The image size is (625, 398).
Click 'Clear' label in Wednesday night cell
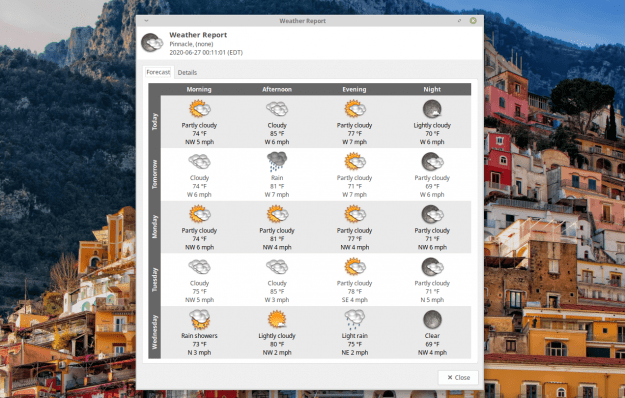pos(432,335)
